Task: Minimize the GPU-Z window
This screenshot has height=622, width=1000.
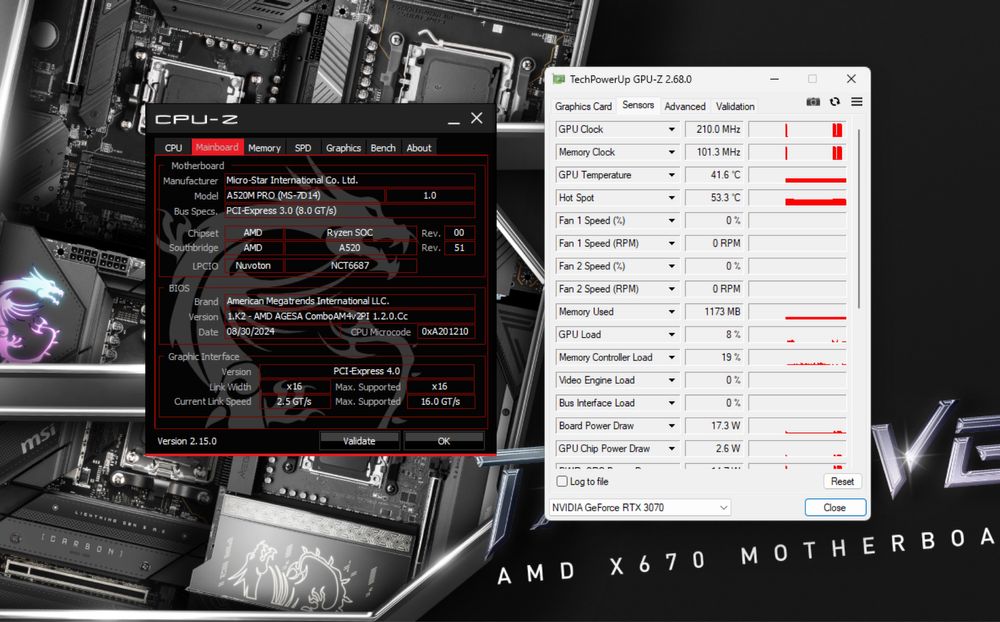Action: coord(774,79)
